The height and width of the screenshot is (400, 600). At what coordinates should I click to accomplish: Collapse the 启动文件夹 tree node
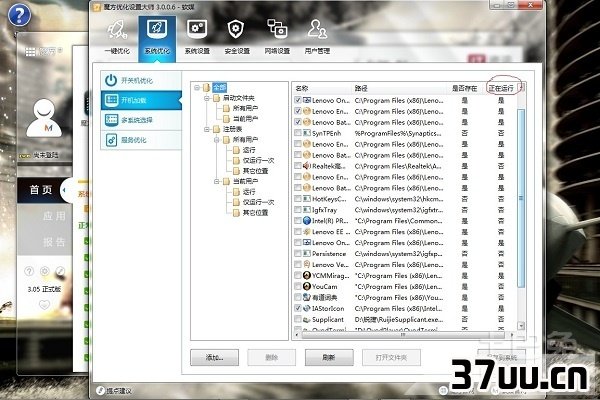(207, 98)
